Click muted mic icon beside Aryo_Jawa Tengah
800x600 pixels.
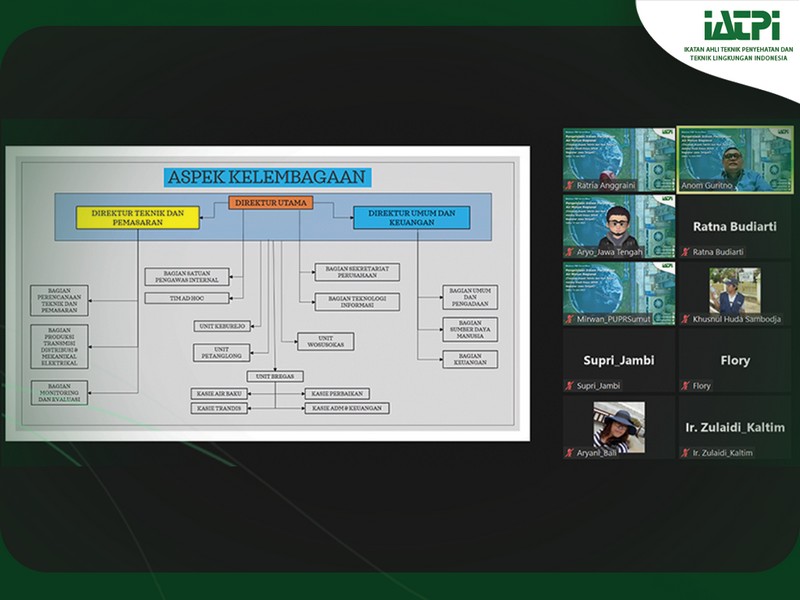[x=569, y=252]
